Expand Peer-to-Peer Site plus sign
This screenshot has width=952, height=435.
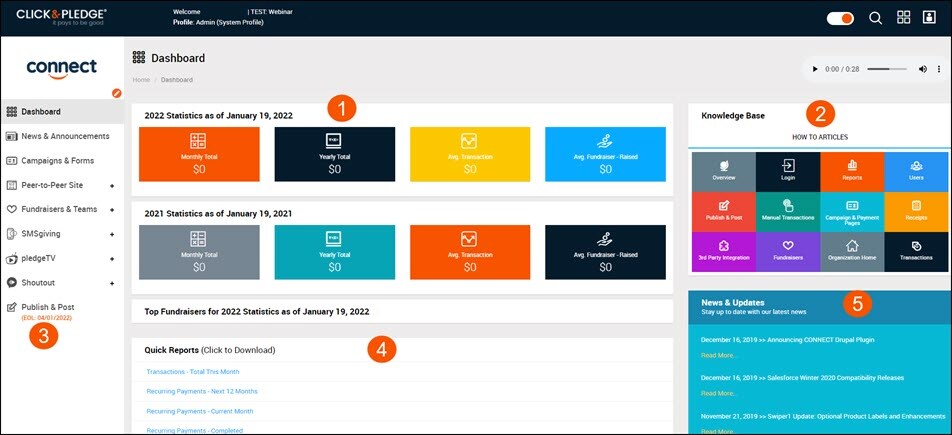pyautogui.click(x=112, y=185)
